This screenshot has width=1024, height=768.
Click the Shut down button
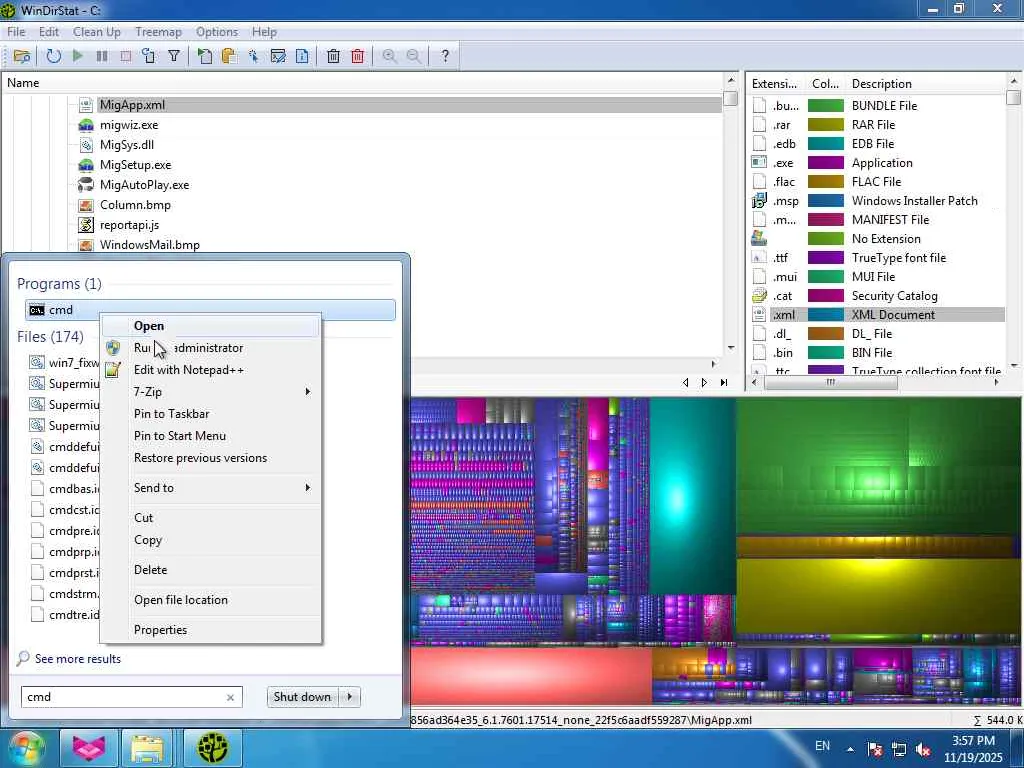coord(302,697)
